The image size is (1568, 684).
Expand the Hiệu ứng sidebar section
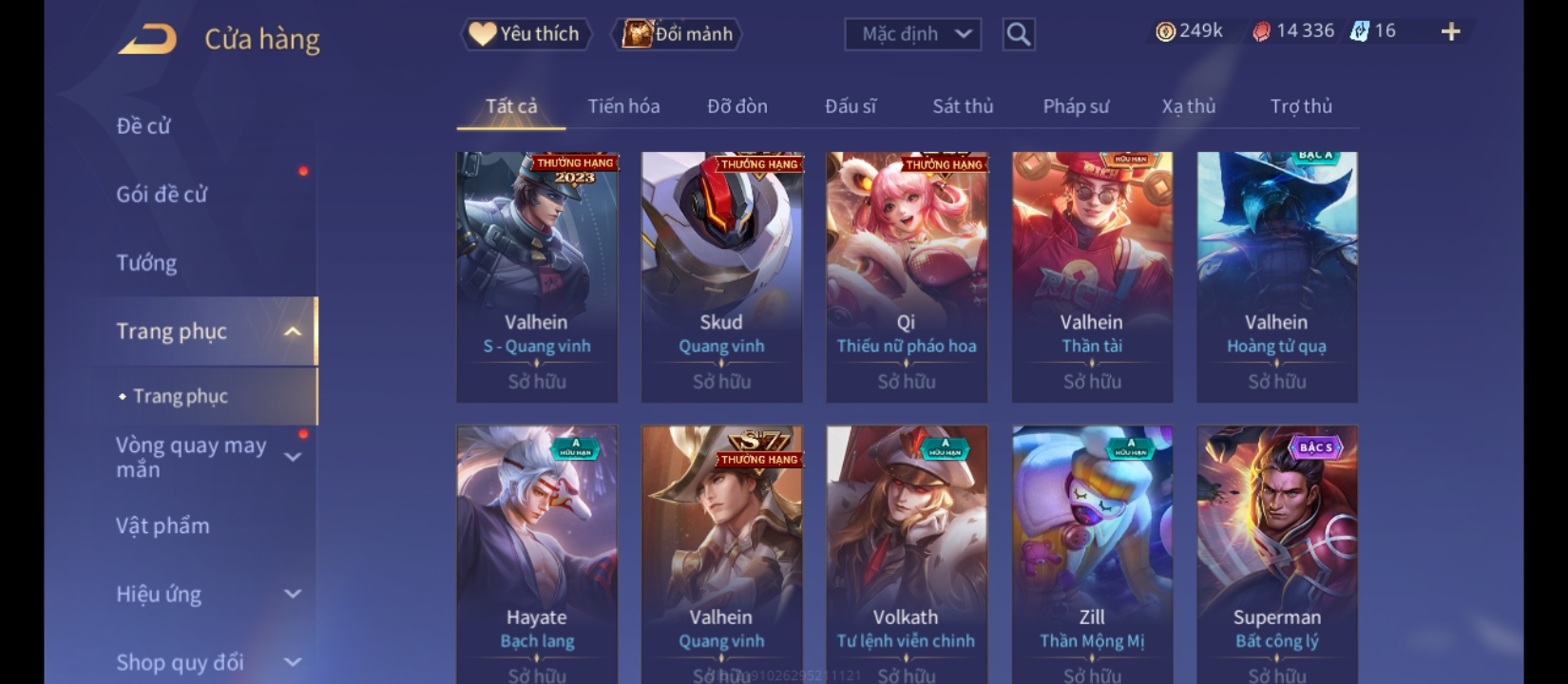click(x=293, y=594)
